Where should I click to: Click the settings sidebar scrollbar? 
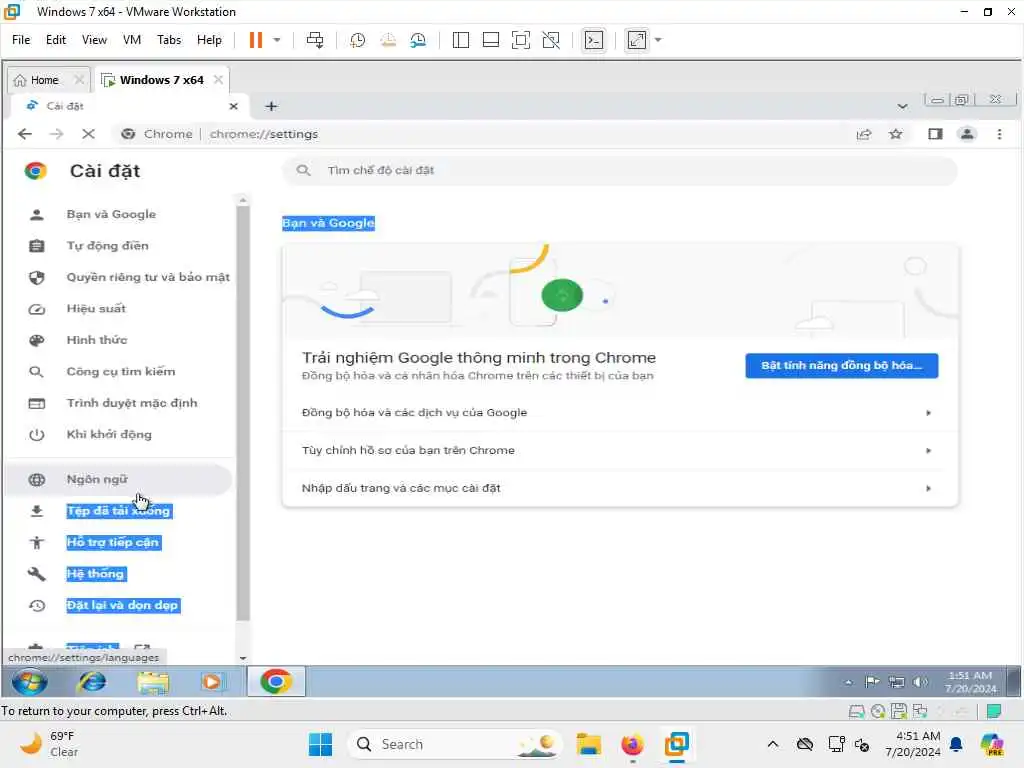tap(243, 413)
